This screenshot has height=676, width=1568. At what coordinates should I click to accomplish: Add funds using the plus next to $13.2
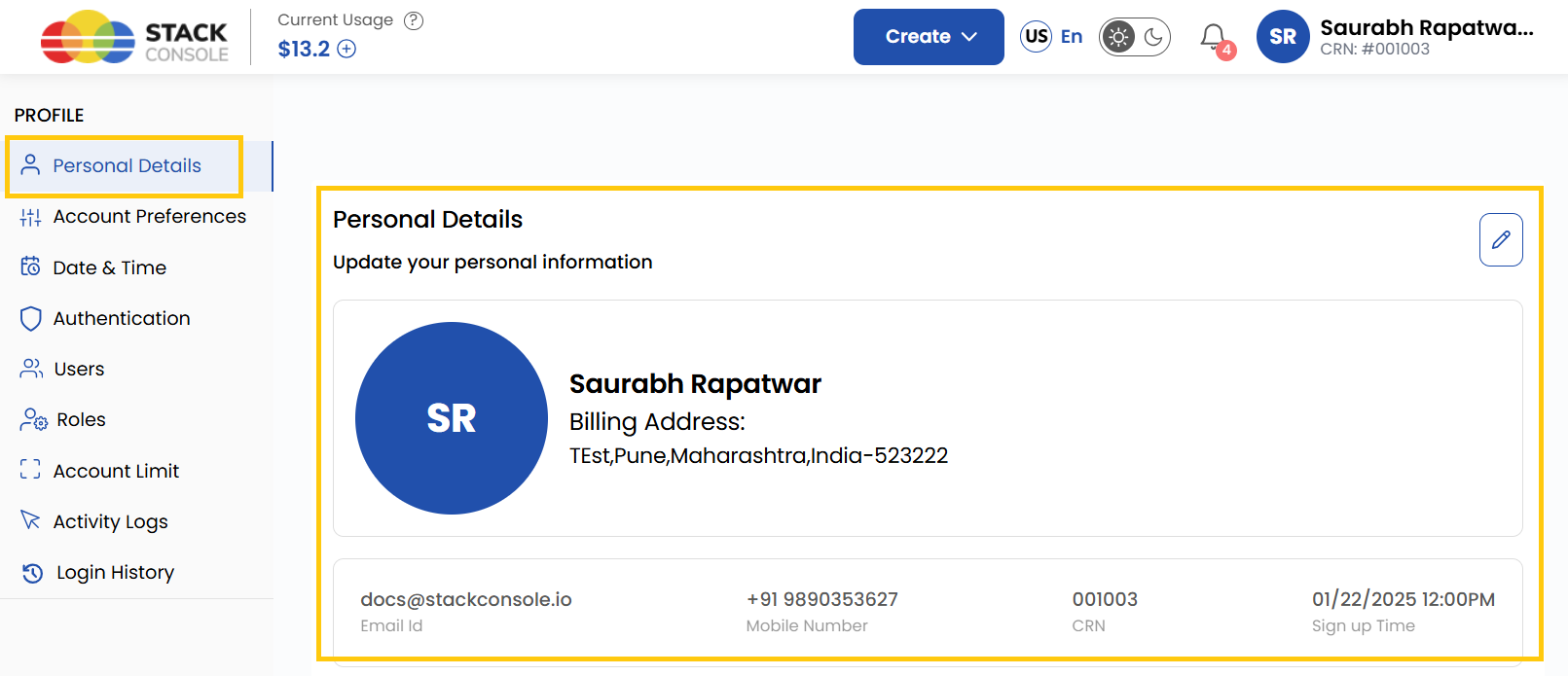[346, 49]
